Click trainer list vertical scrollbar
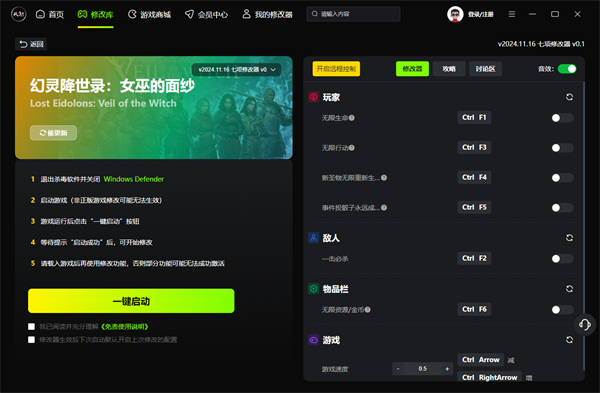This screenshot has width=600, height=393. 583,226
